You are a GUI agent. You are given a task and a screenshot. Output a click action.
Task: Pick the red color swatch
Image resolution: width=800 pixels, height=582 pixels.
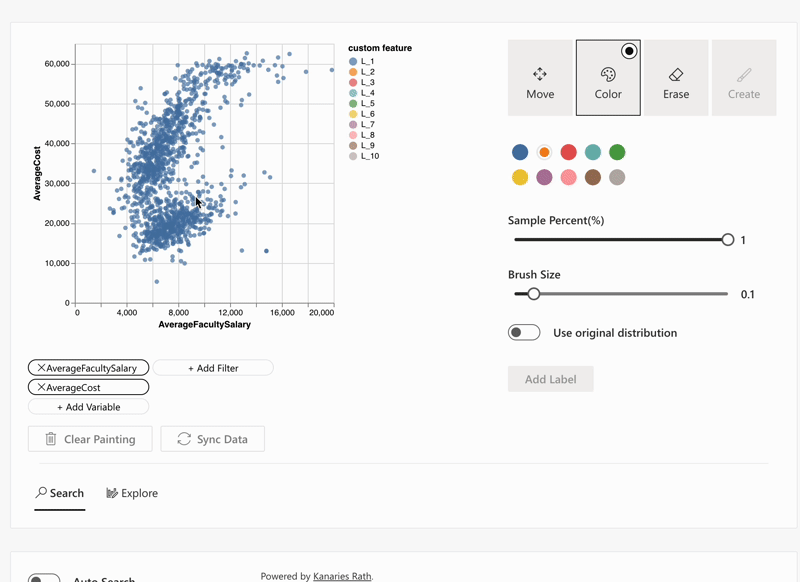click(568, 152)
